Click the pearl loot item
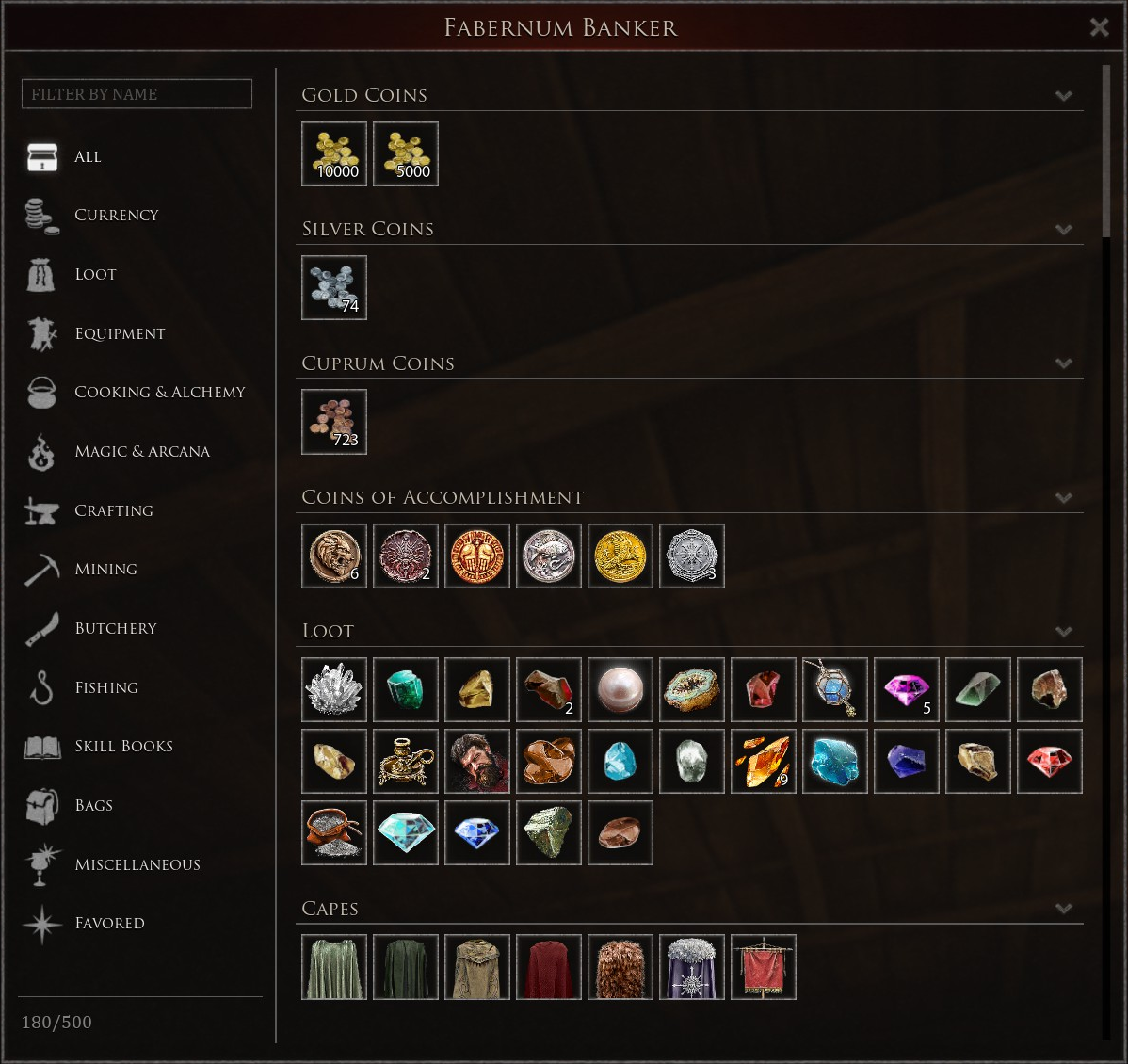The width and height of the screenshot is (1128, 1064). [620, 689]
